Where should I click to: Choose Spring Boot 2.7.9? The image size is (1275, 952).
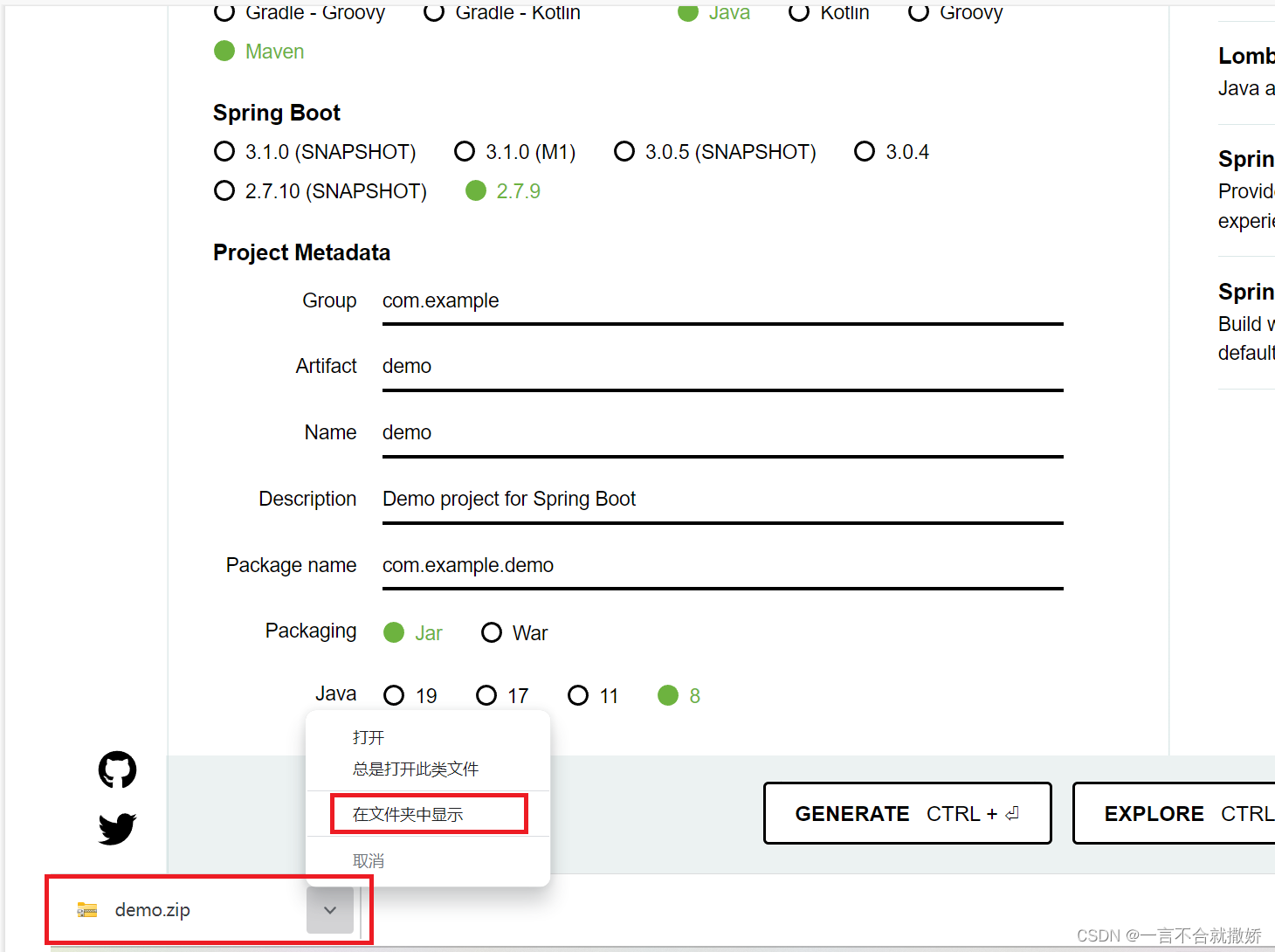pyautogui.click(x=503, y=191)
